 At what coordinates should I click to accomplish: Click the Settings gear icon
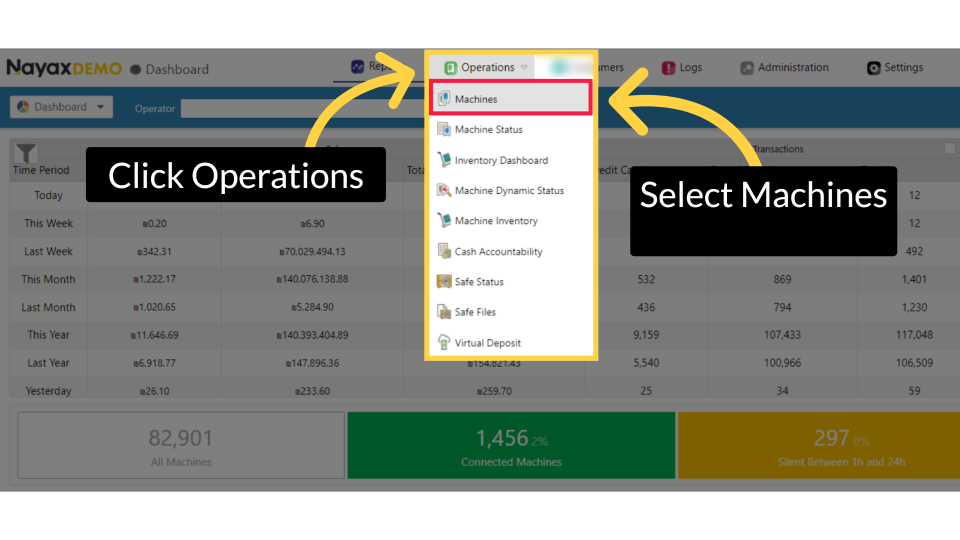click(874, 68)
